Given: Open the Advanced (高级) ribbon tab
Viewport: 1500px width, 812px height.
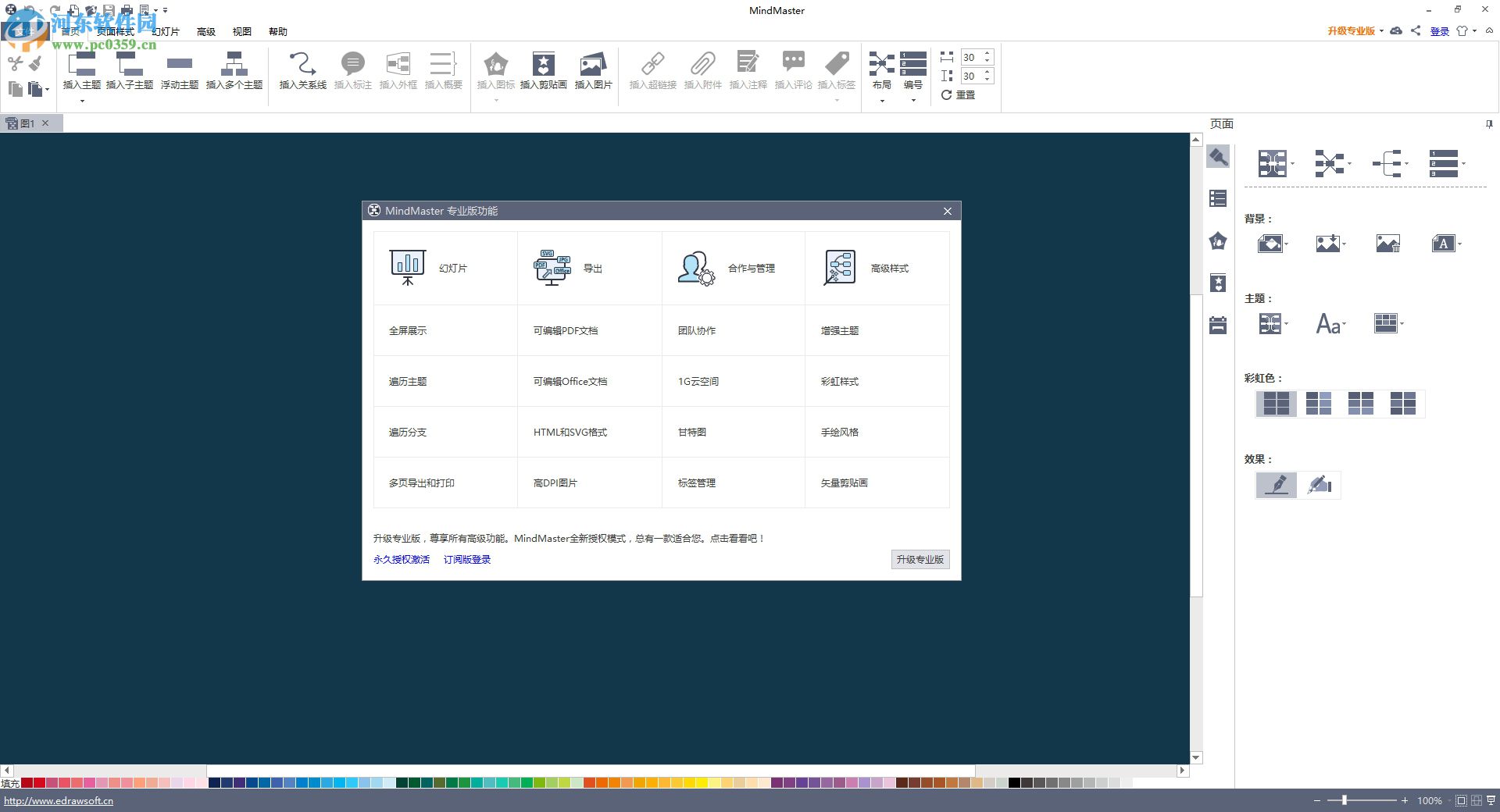Looking at the screenshot, I should pyautogui.click(x=206, y=32).
